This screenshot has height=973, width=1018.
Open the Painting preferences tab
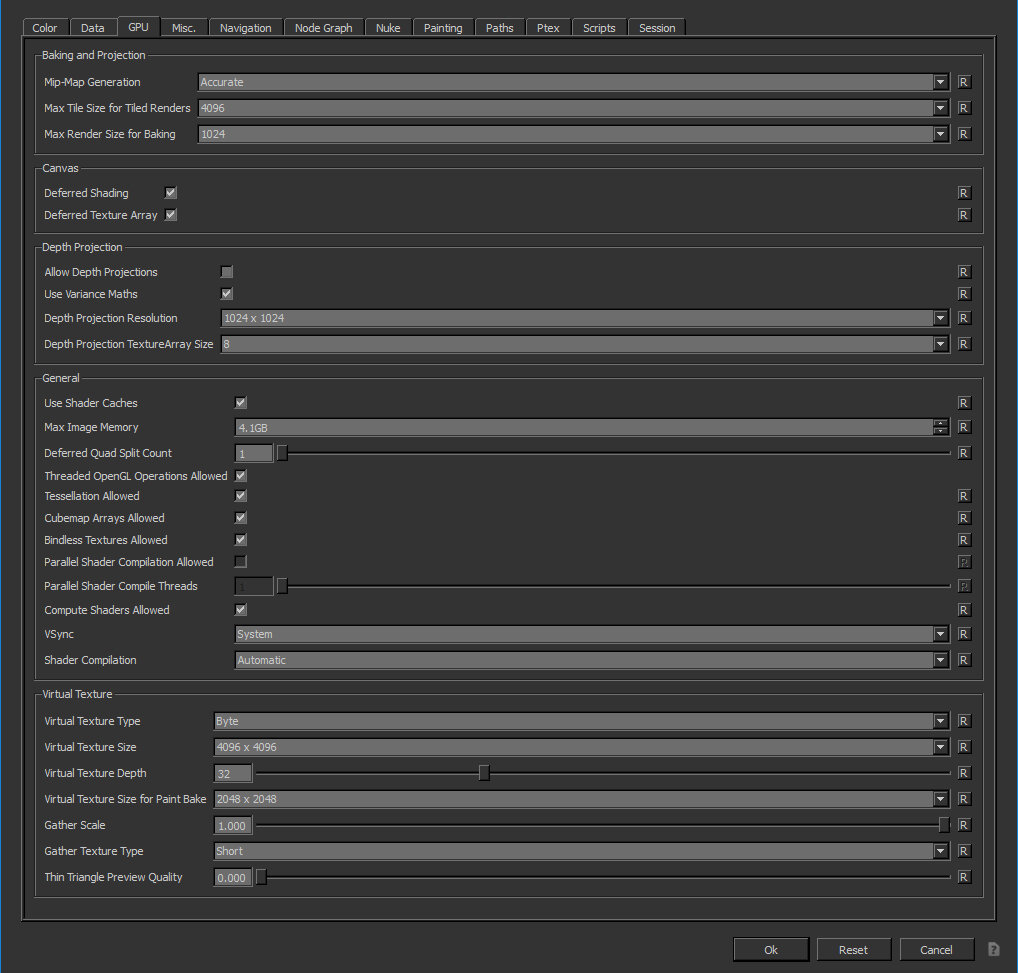[443, 28]
